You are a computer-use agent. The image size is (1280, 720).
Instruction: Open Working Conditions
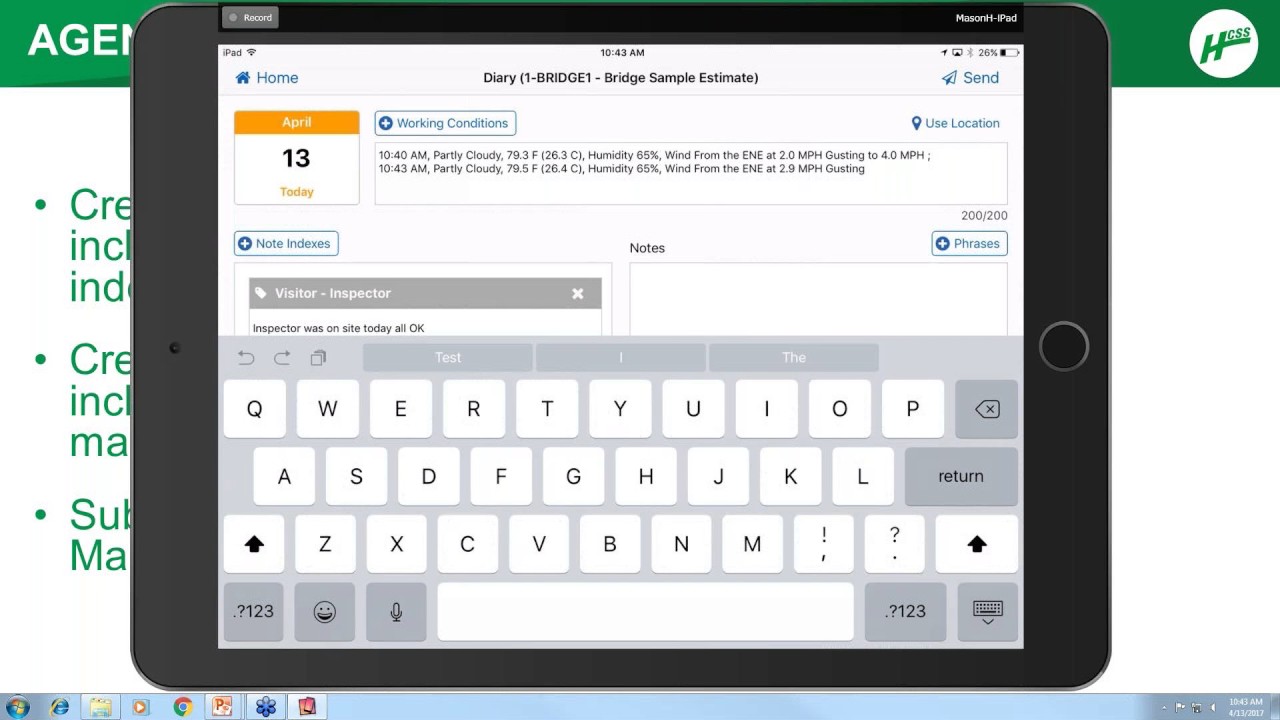click(445, 123)
